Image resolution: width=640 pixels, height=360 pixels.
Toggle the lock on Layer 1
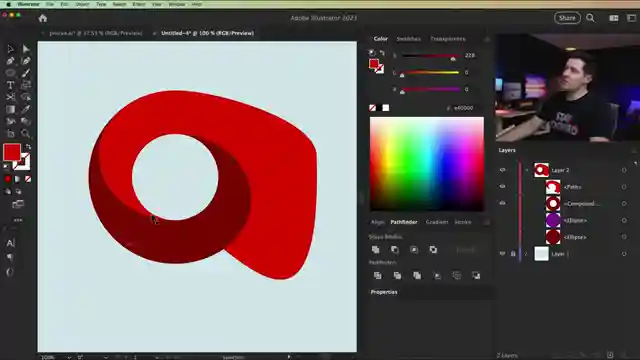tap(513, 253)
